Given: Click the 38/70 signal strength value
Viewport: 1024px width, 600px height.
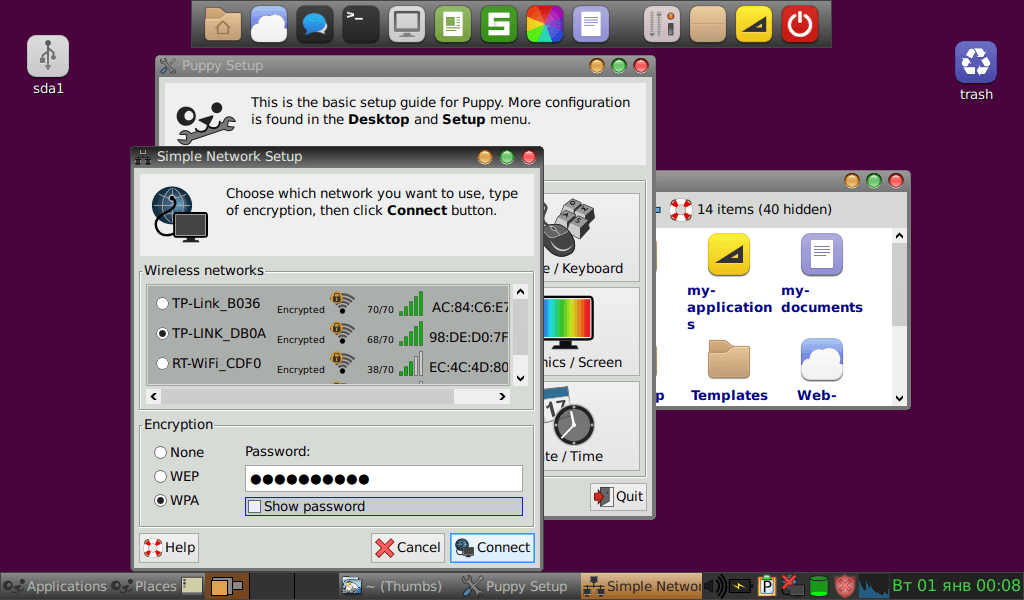Looking at the screenshot, I should [x=380, y=370].
